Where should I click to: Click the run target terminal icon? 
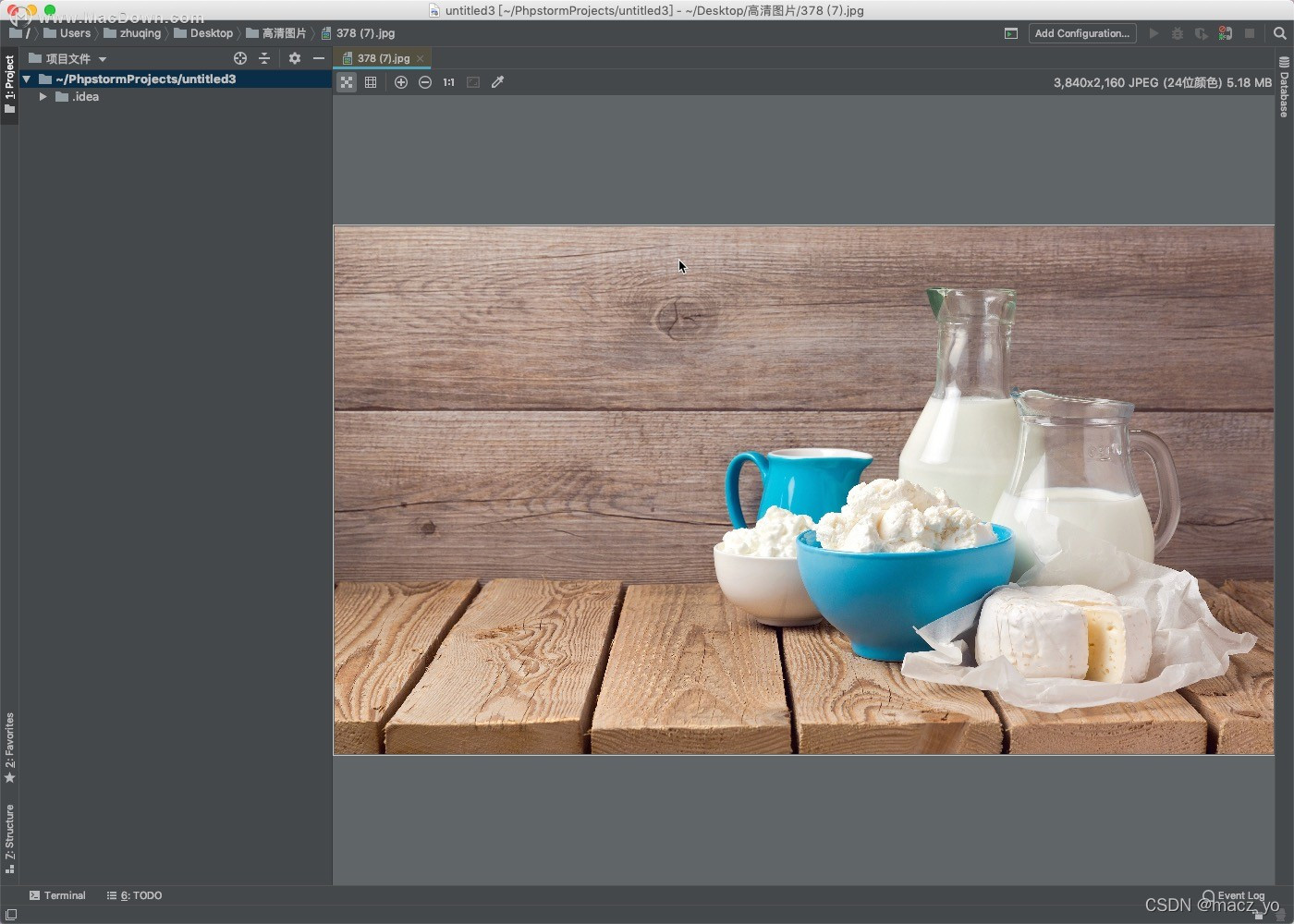pos(1011,33)
